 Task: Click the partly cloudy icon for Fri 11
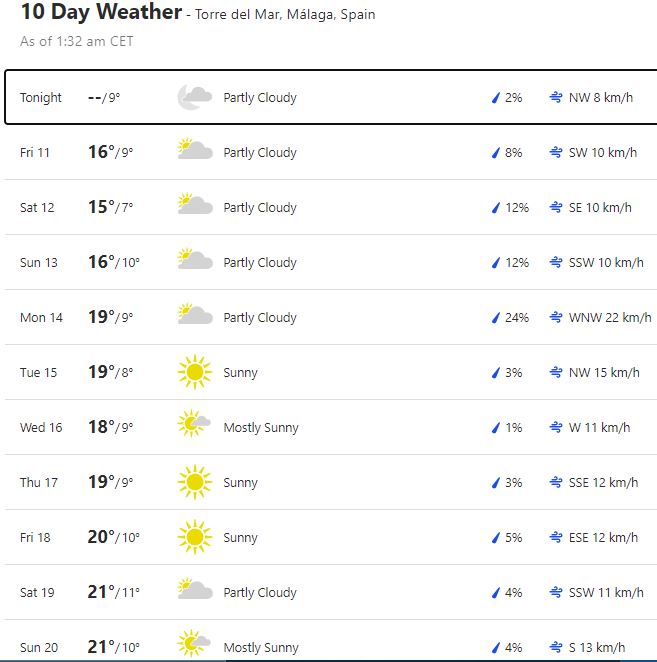[x=194, y=152]
